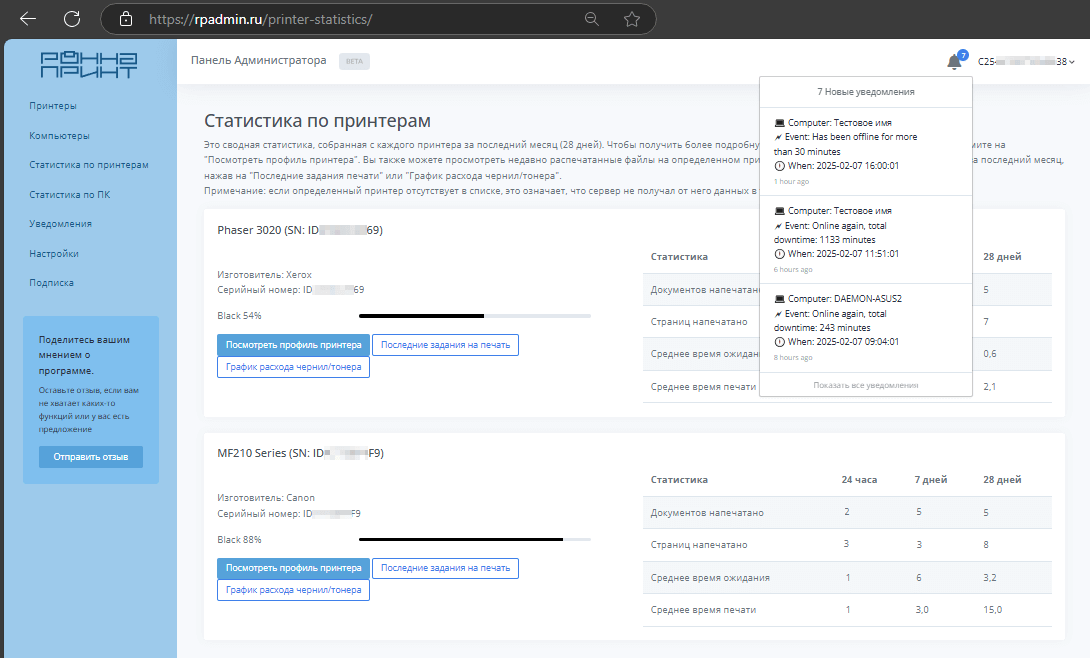Open Настройки in the sidebar

click(54, 254)
